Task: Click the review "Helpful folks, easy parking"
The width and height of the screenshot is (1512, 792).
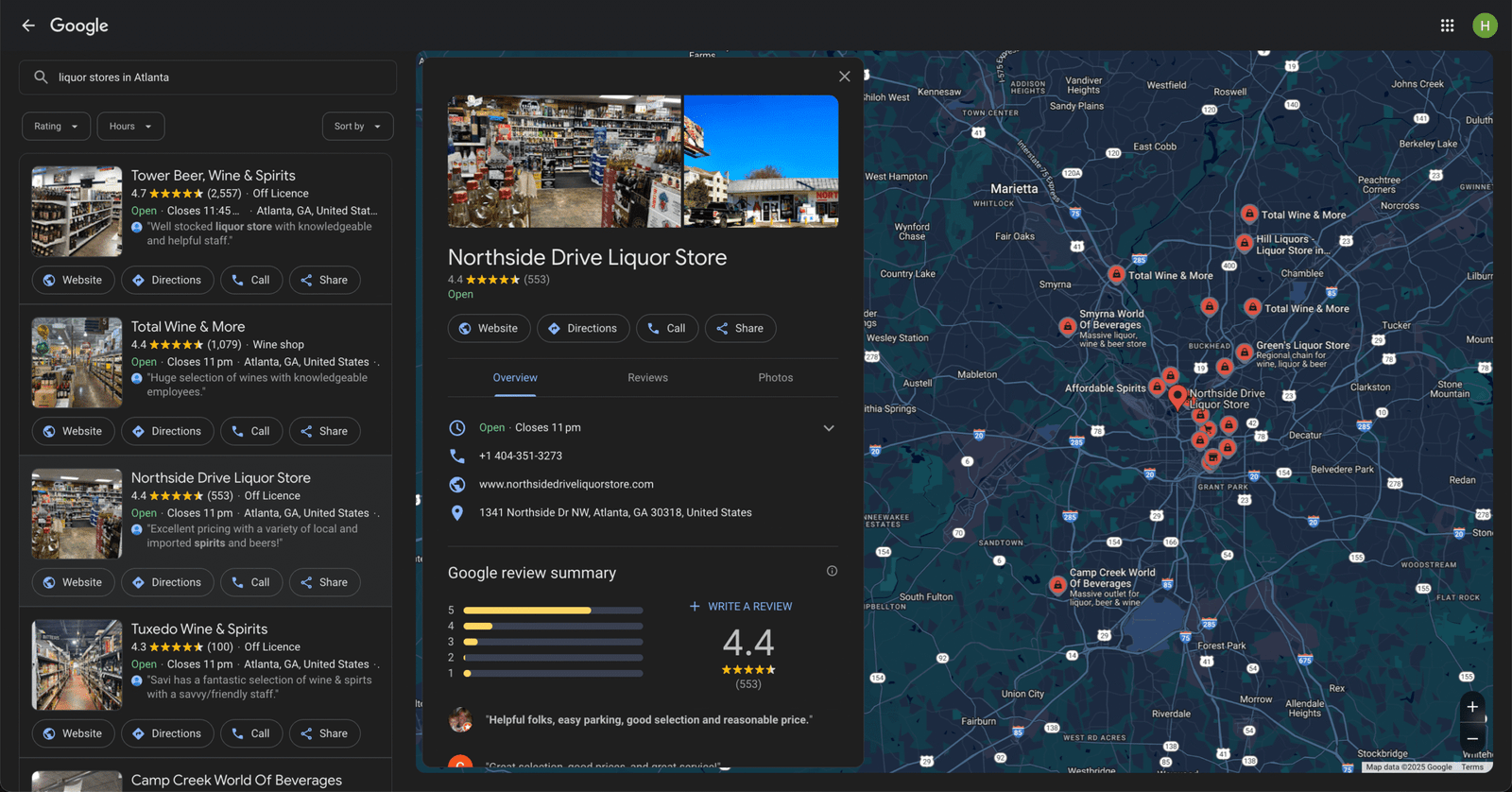Action: pyautogui.click(x=649, y=720)
